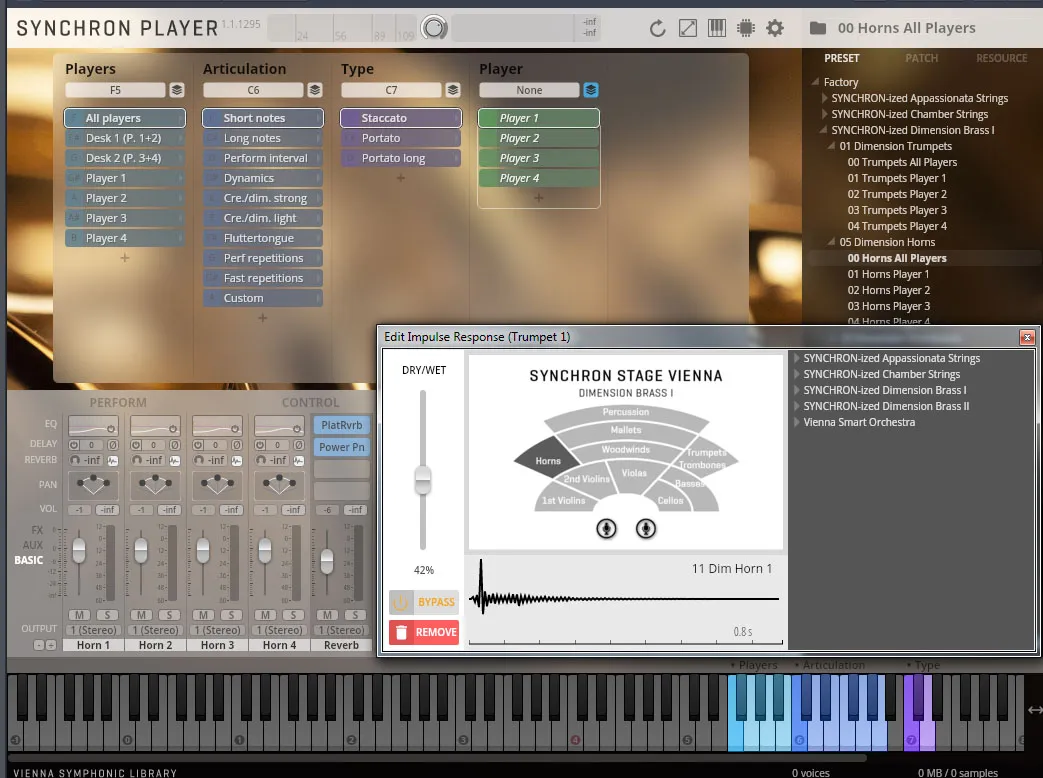Click the resize window icon in header
This screenshot has width=1043, height=778.
[x=687, y=28]
